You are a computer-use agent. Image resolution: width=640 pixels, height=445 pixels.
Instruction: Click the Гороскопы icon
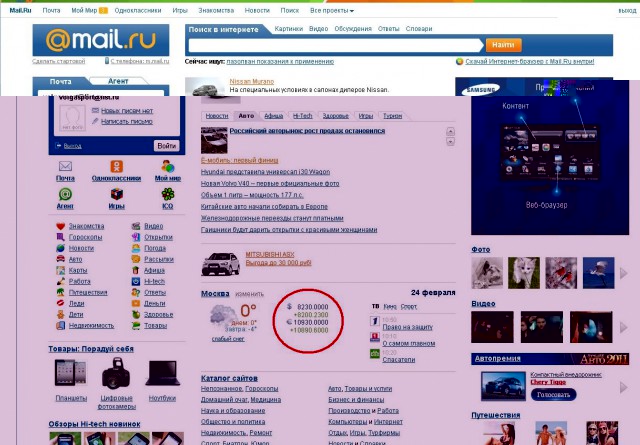pos(60,237)
